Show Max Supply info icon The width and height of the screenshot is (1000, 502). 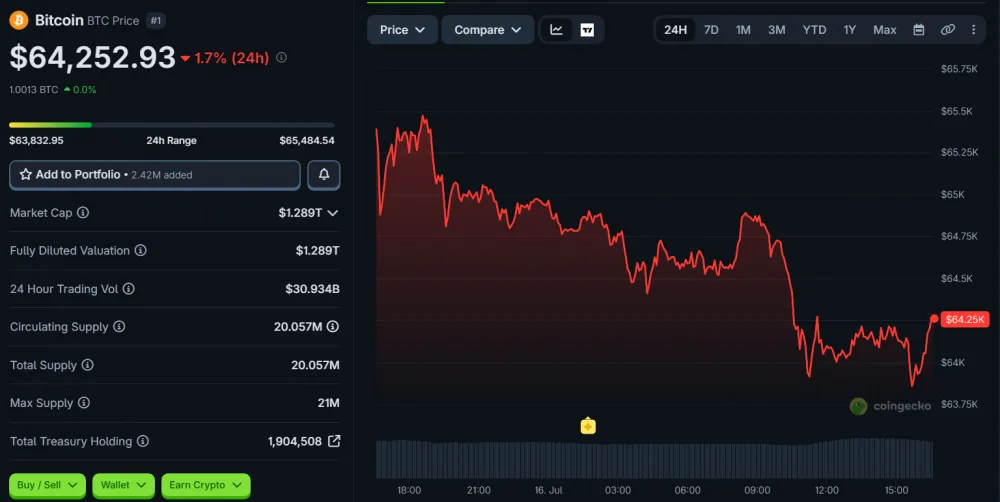84,403
